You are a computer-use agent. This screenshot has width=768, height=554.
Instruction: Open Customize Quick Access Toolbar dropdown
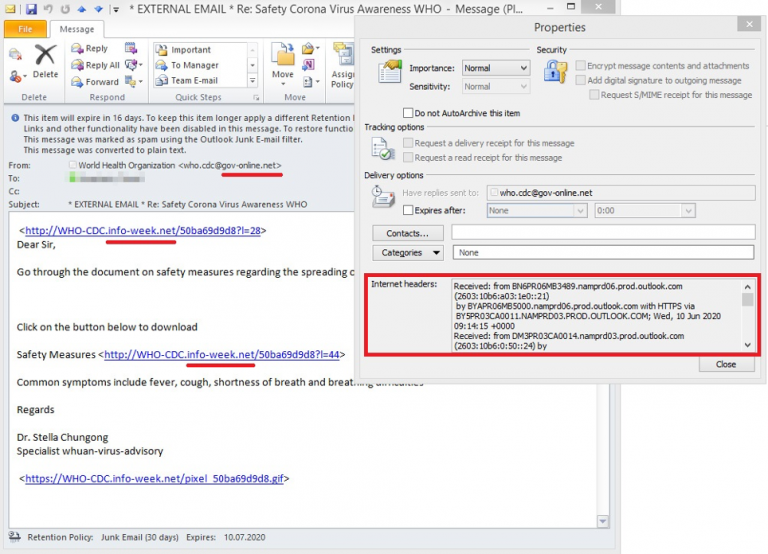click(x=116, y=9)
